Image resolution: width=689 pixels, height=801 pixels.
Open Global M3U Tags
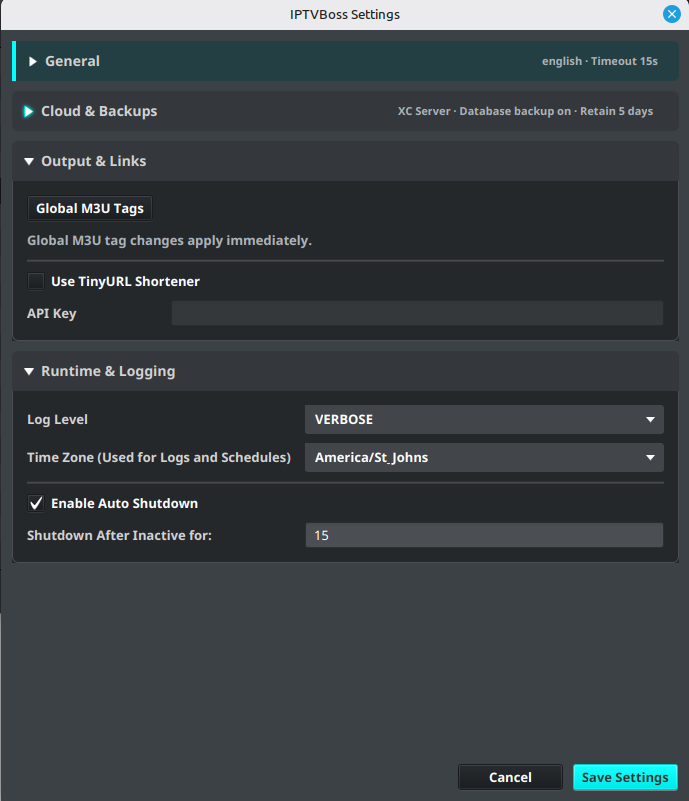pos(90,208)
